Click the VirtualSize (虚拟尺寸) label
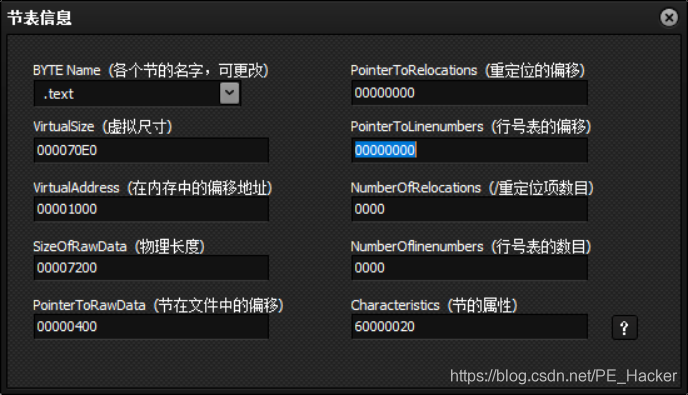This screenshot has width=688, height=395. pyautogui.click(x=103, y=127)
